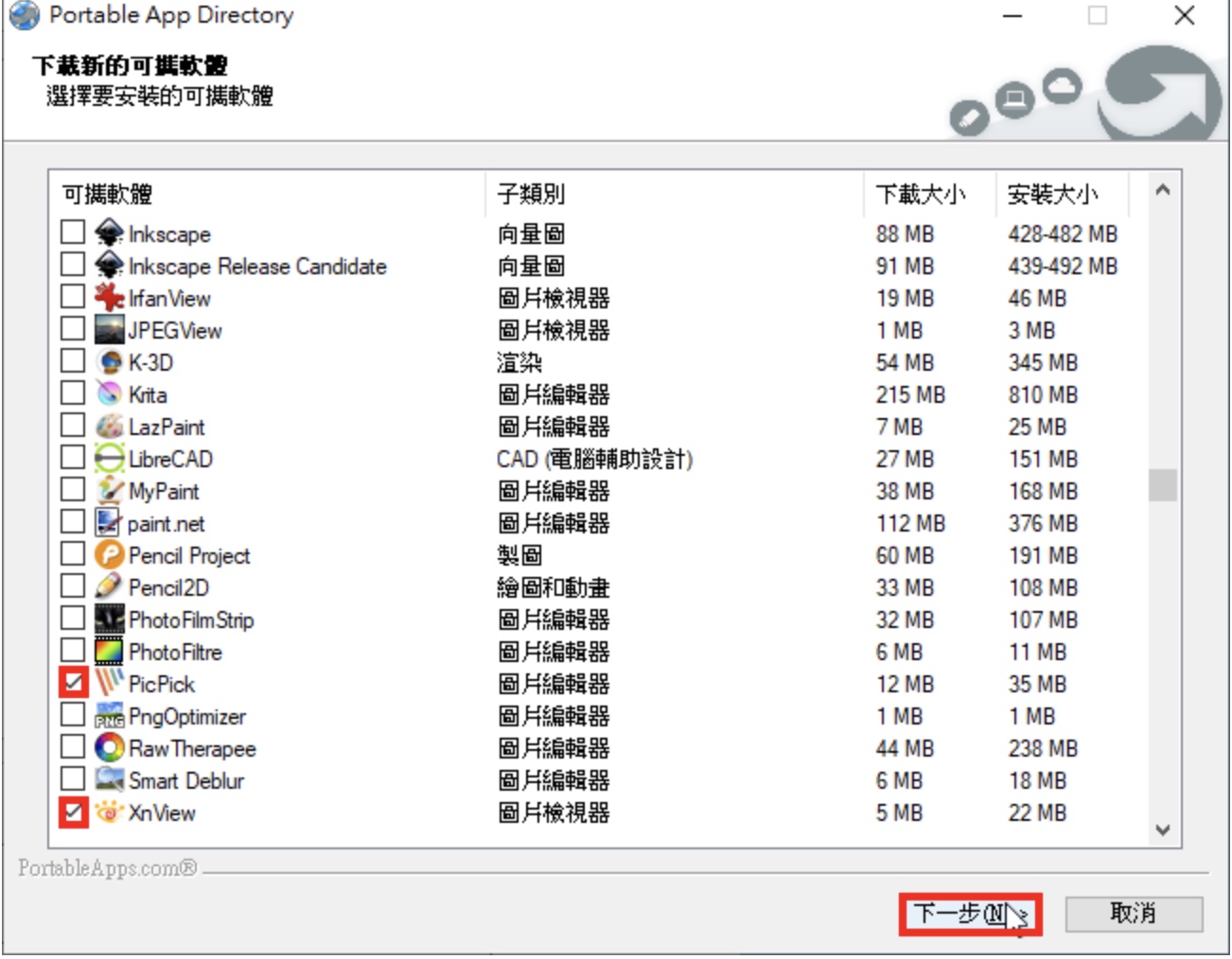Screen dimensions: 1232x959
Task: Click the Krita app icon
Action: point(109,393)
